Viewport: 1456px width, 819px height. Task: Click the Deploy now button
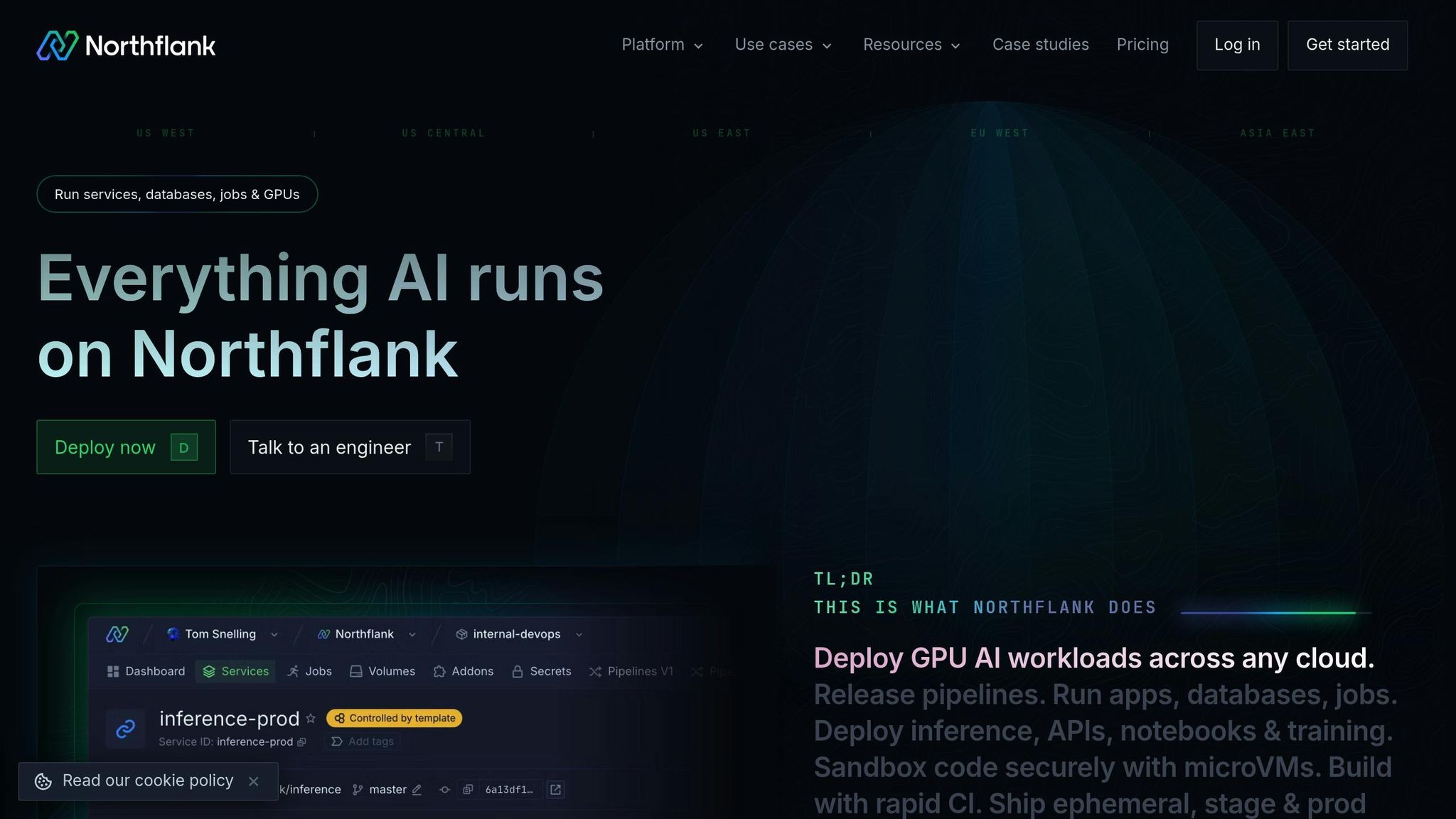126,447
